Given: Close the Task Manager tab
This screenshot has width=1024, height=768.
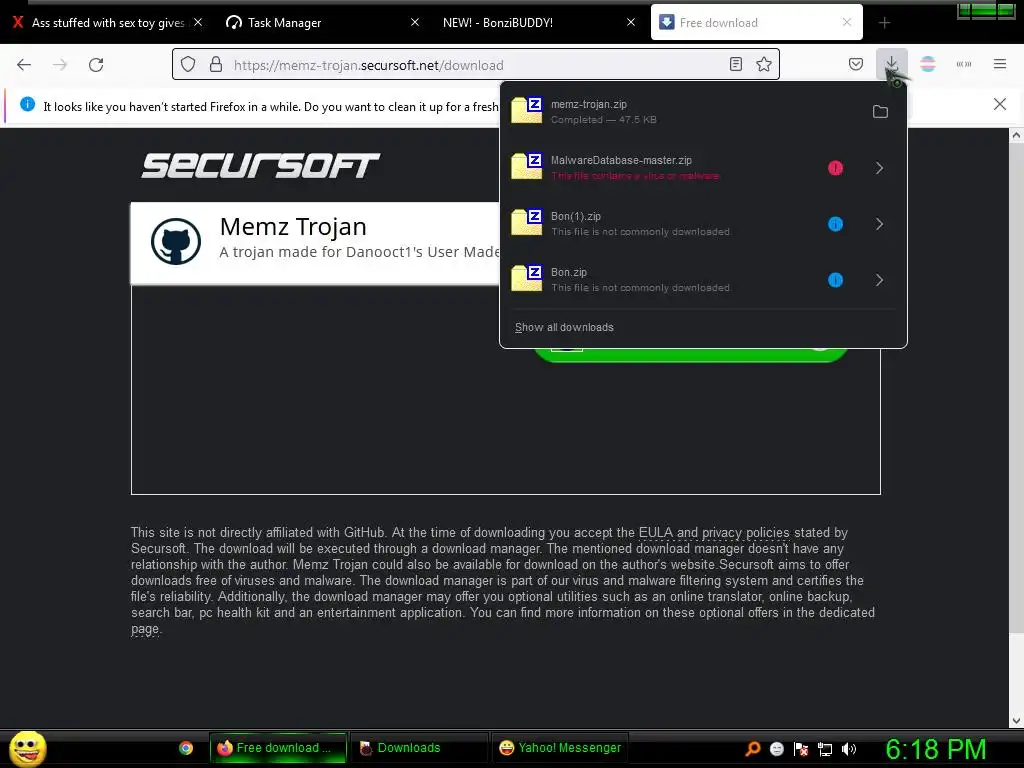Looking at the screenshot, I should pyautogui.click(x=415, y=22).
